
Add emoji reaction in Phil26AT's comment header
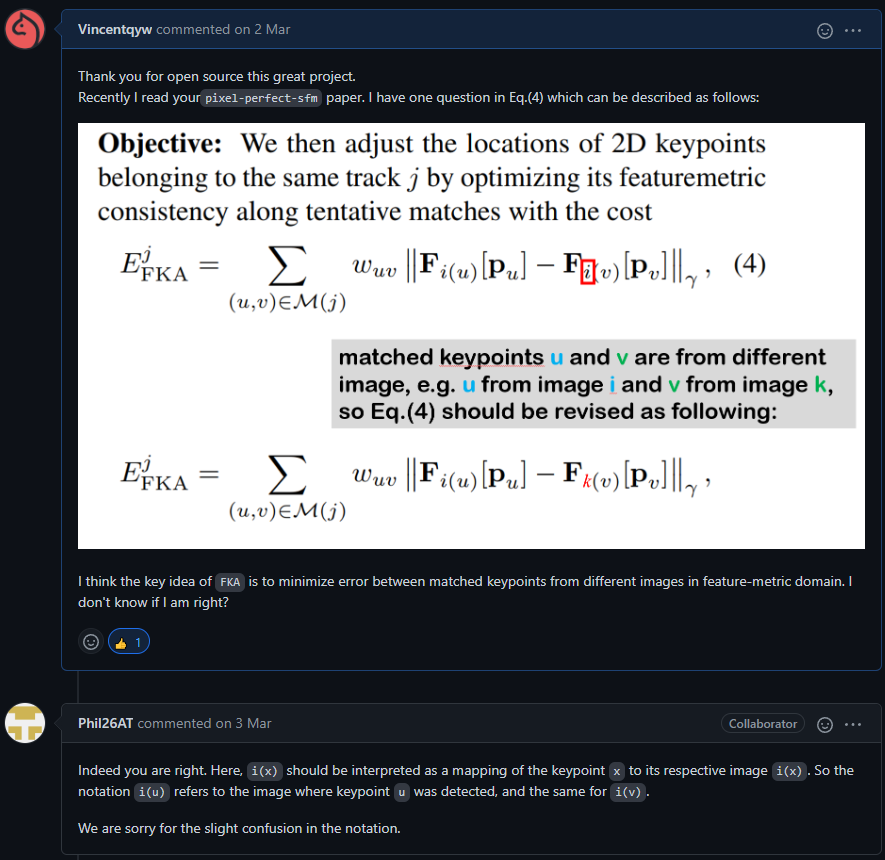825,724
